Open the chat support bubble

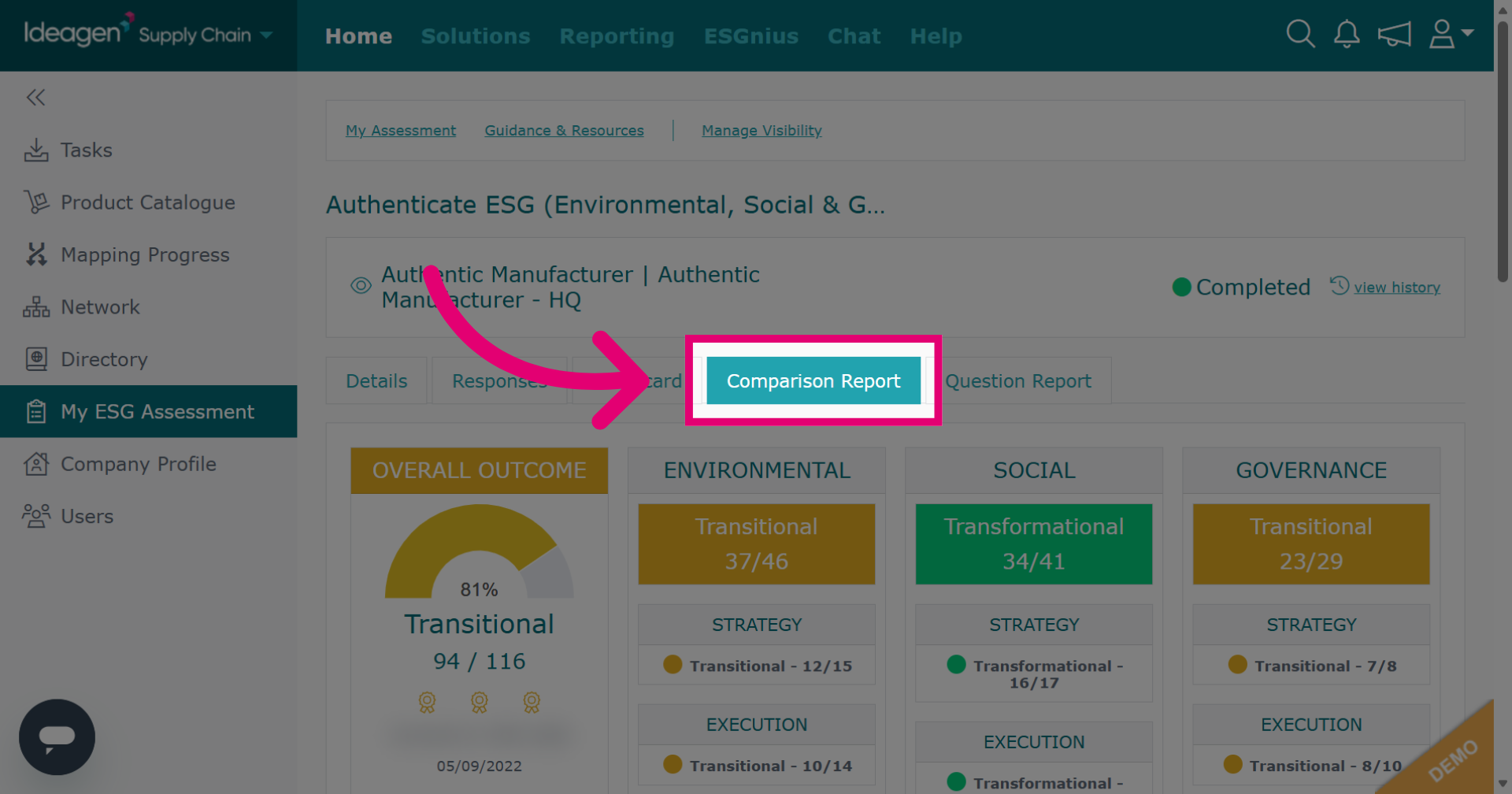click(57, 736)
